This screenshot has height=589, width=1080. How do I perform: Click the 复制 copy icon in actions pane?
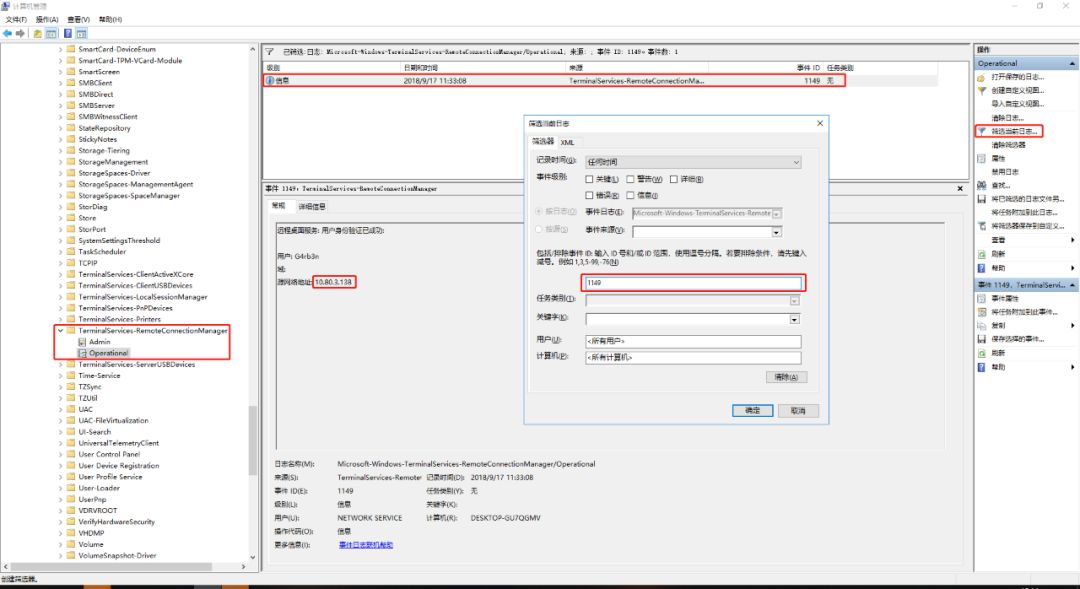[x=982, y=325]
